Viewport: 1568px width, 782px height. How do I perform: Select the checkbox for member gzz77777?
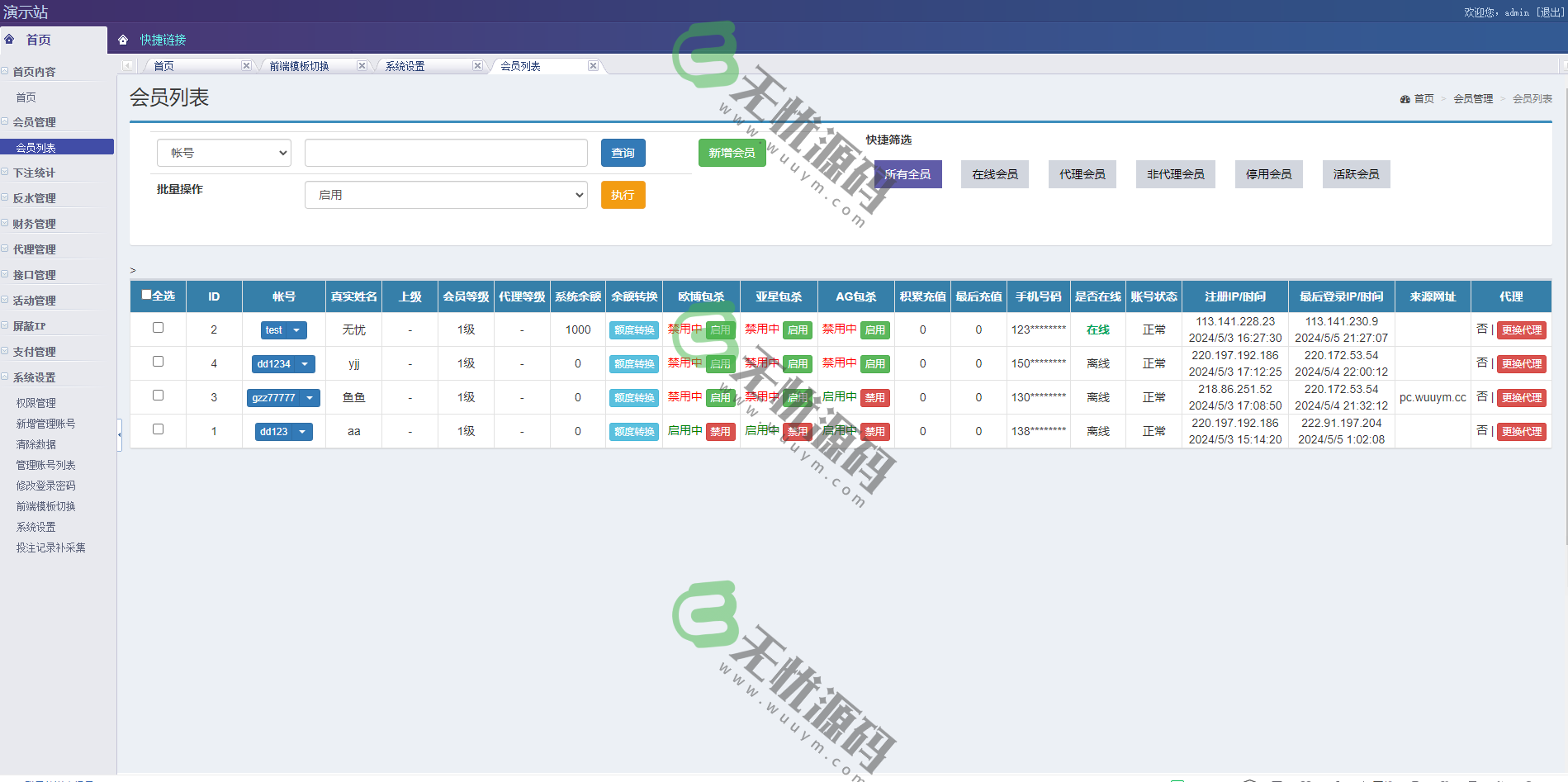tap(158, 396)
